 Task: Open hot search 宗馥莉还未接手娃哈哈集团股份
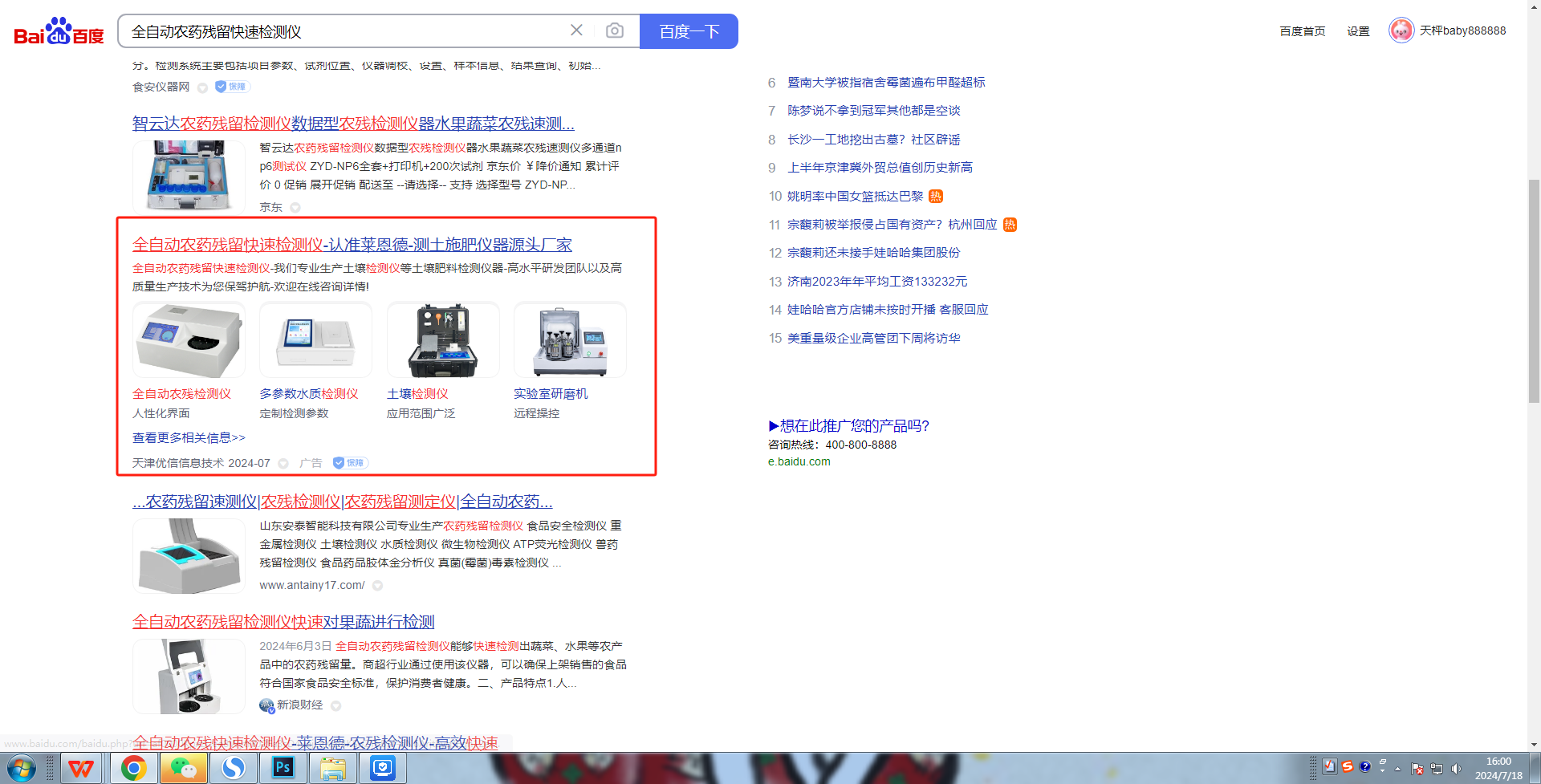click(874, 253)
